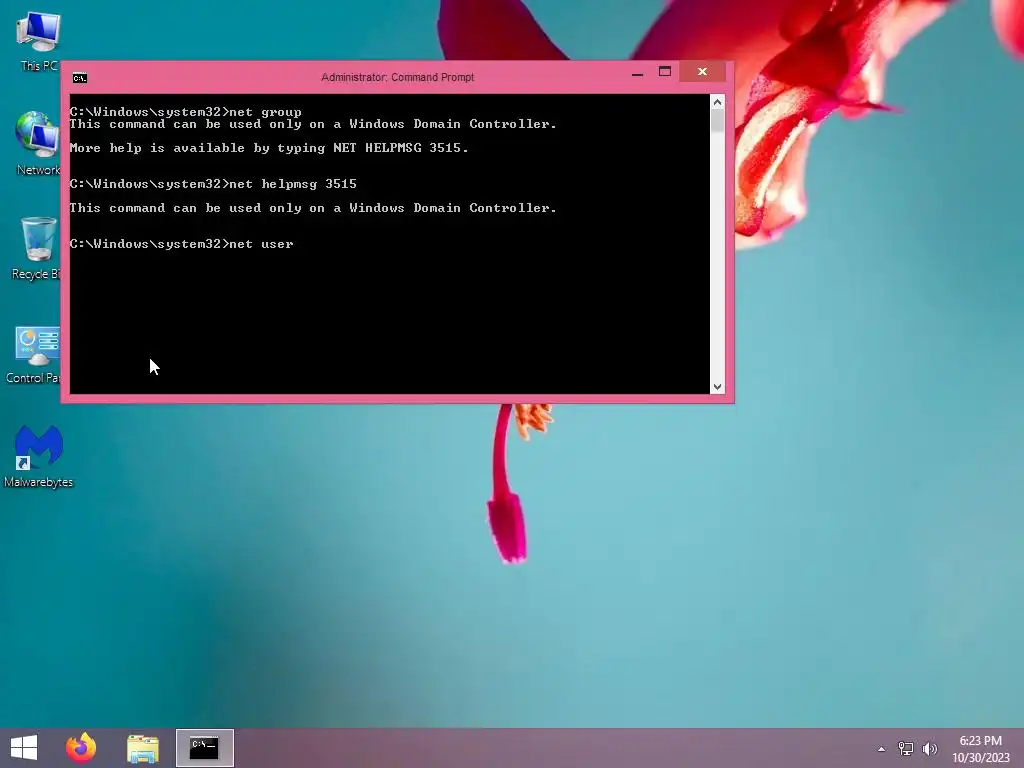The width and height of the screenshot is (1024, 768).
Task: Select the Control Panel desktop icon
Action: [34, 353]
